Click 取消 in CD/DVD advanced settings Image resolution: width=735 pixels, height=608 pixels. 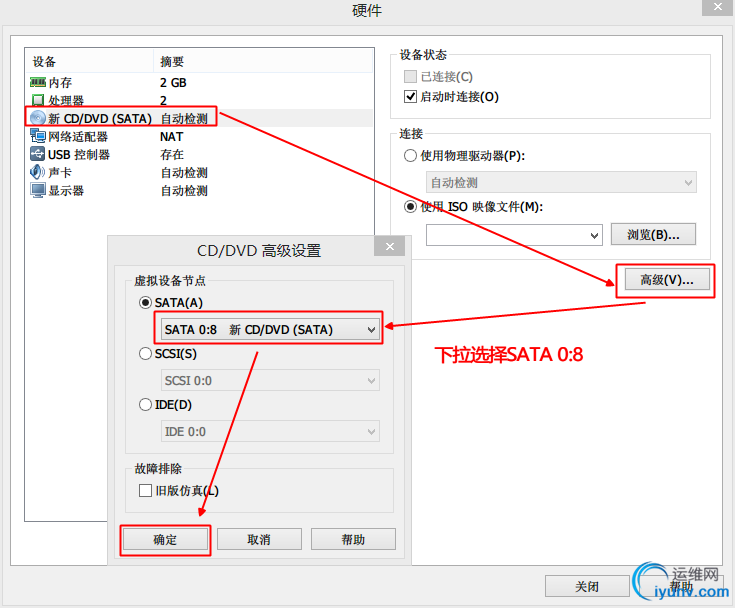tap(259, 540)
